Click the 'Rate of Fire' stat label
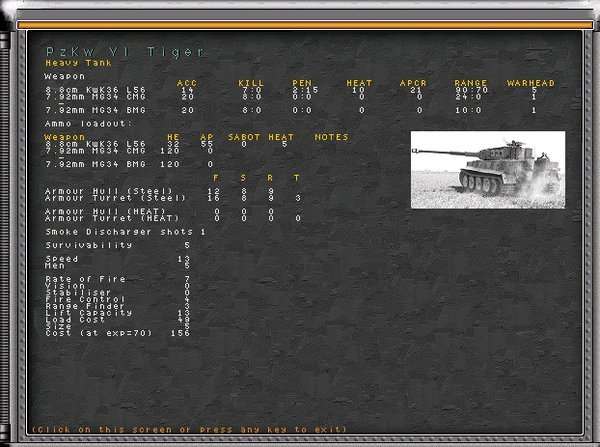 click(85, 279)
